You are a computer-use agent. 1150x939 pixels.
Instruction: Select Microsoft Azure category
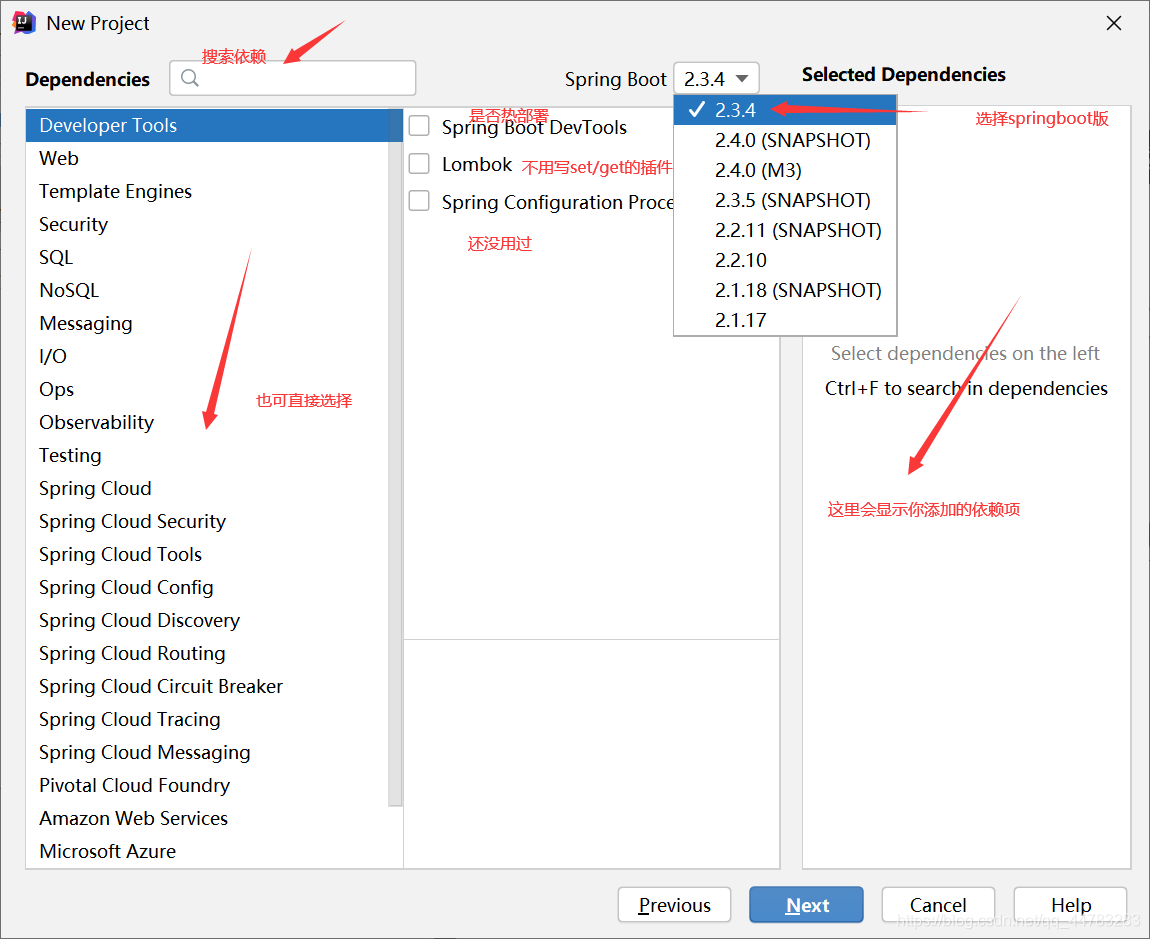208,852
